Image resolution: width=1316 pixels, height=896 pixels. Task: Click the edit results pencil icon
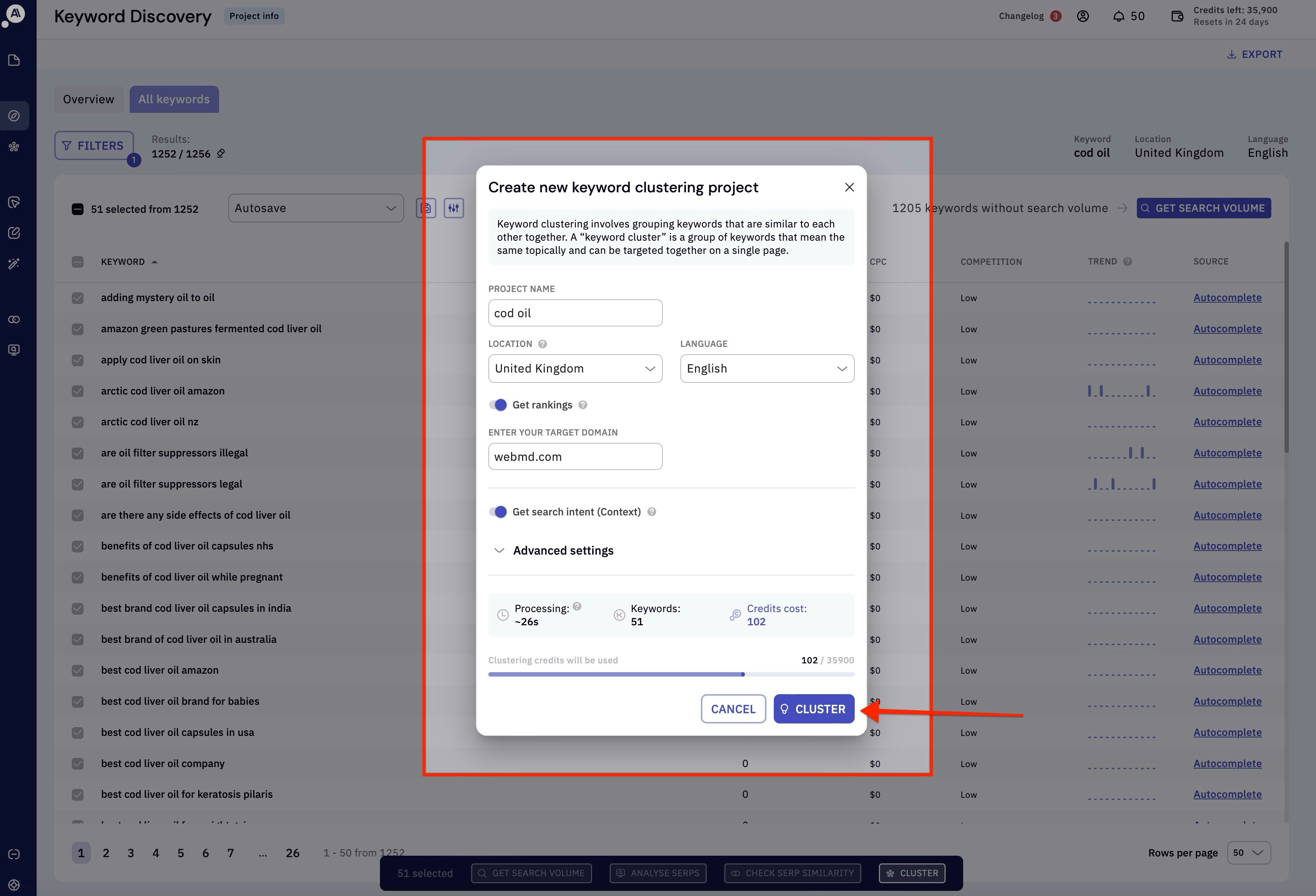tap(221, 153)
